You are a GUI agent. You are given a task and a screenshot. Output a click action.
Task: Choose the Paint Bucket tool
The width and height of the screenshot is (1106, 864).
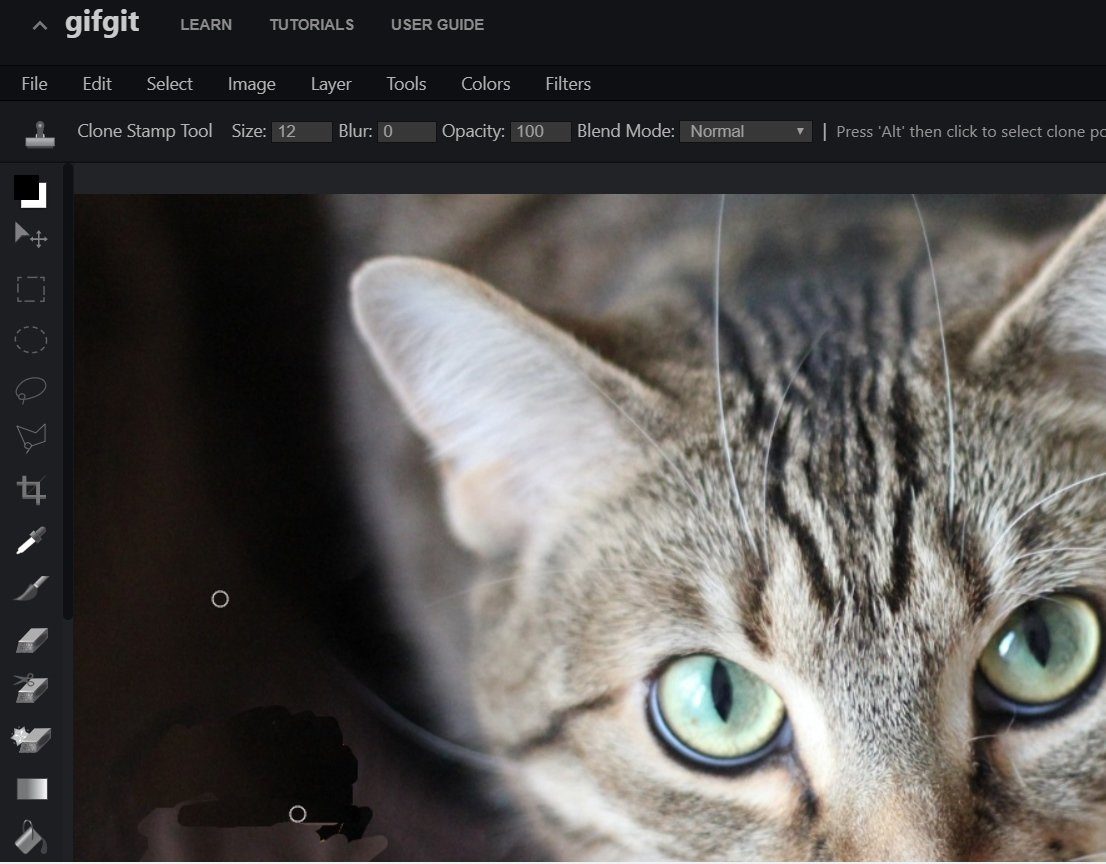tap(31, 836)
